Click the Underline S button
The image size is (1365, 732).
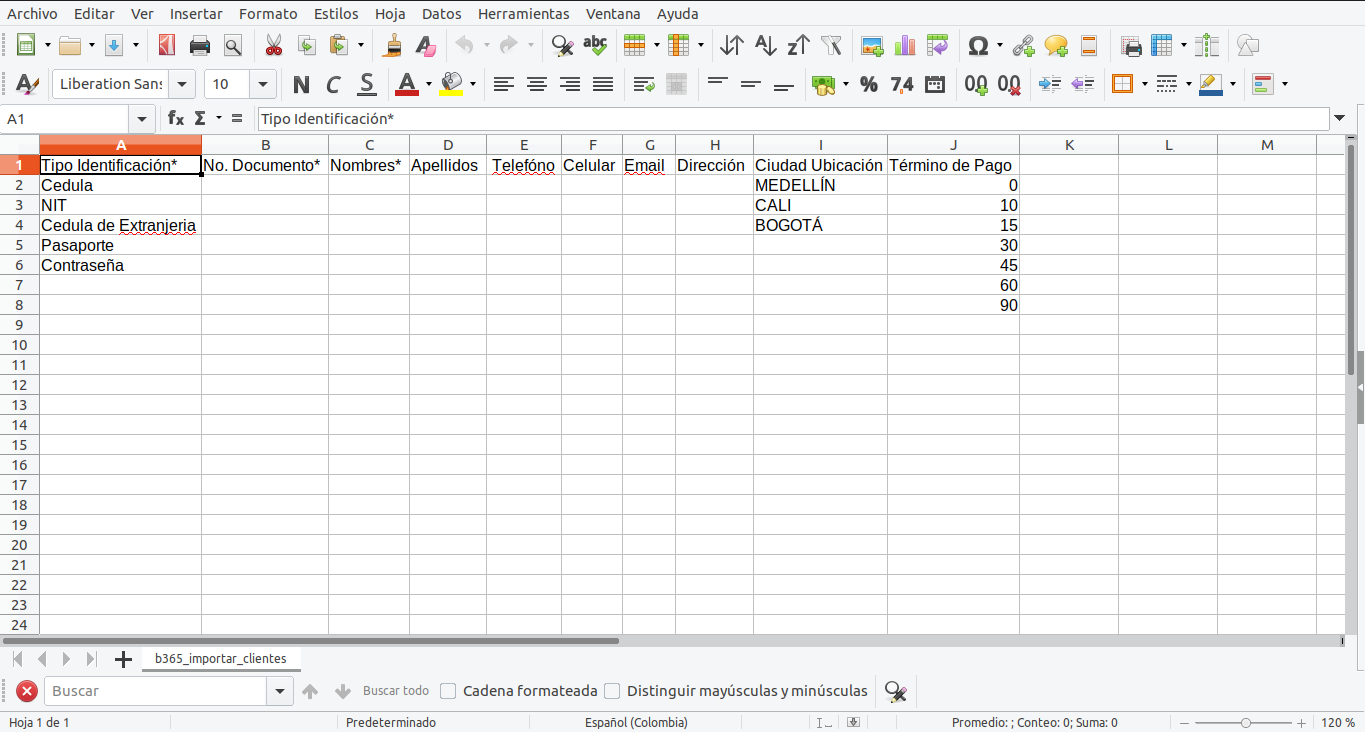point(367,84)
